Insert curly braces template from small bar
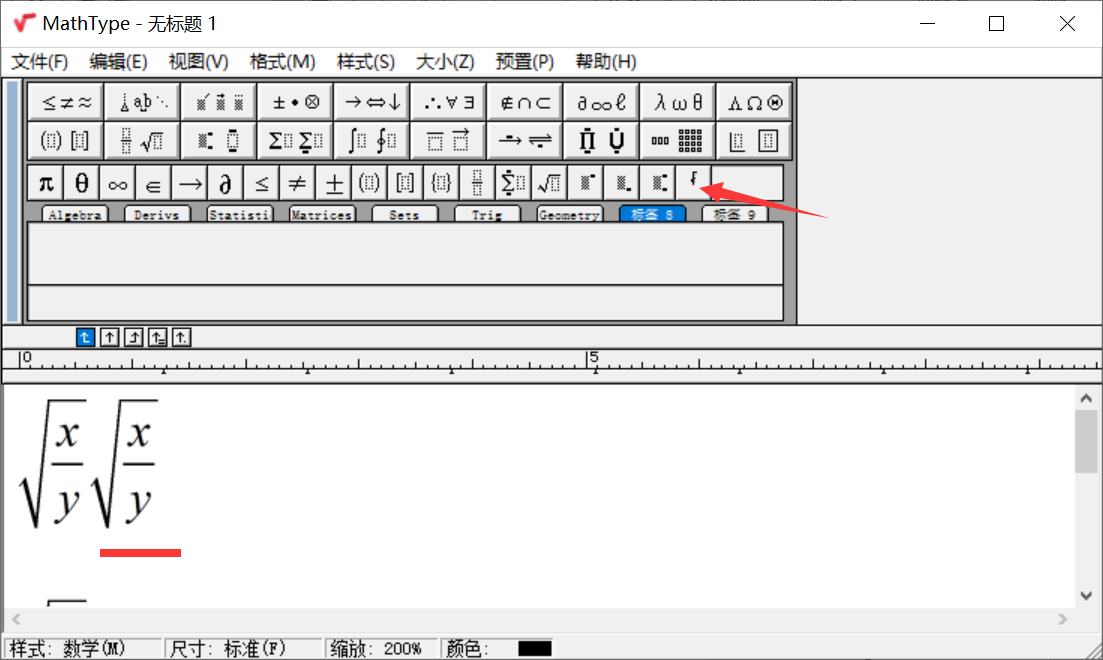The image size is (1103, 660). click(441, 184)
